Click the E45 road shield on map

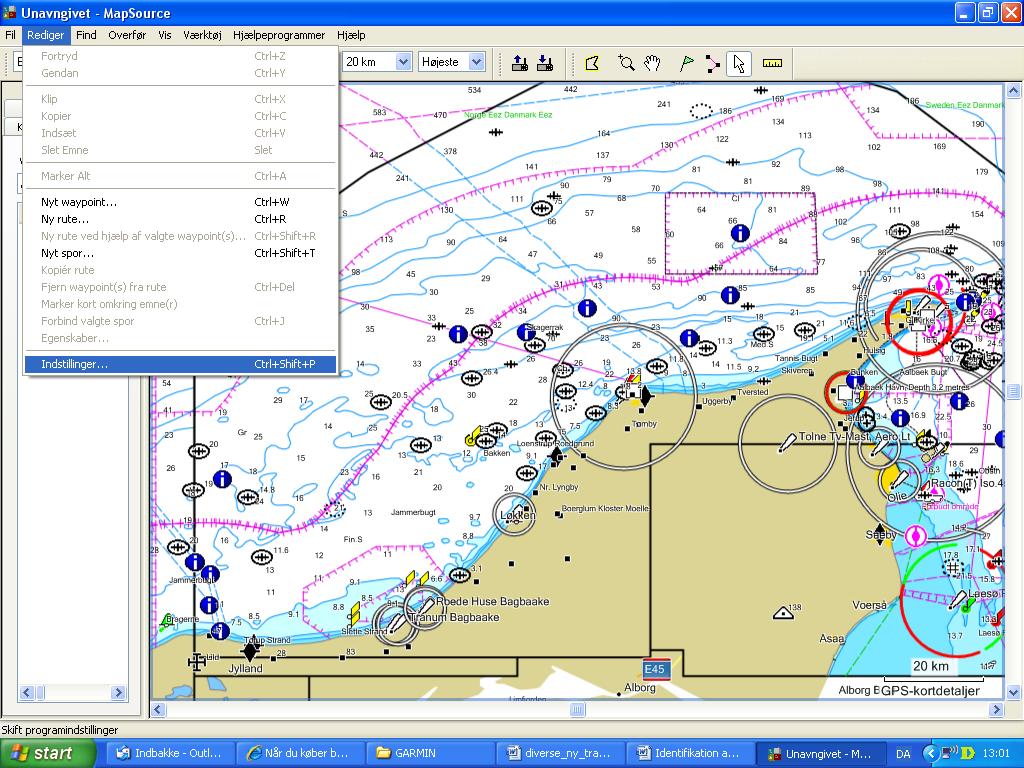point(654,669)
